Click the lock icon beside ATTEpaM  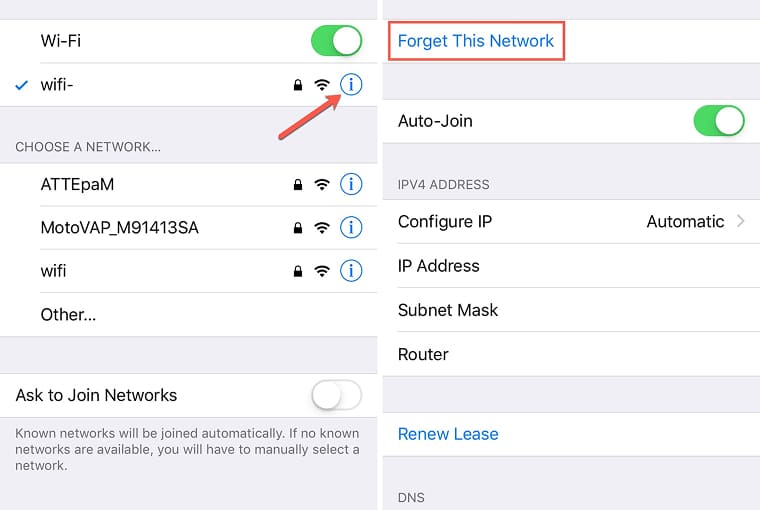[x=298, y=184]
